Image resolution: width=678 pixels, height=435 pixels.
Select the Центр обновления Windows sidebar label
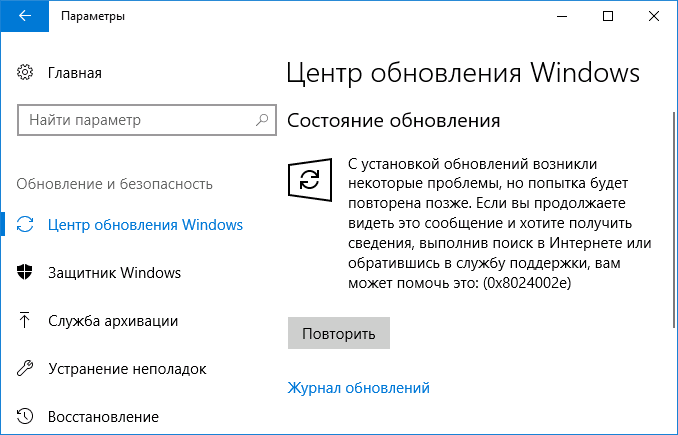(145, 224)
